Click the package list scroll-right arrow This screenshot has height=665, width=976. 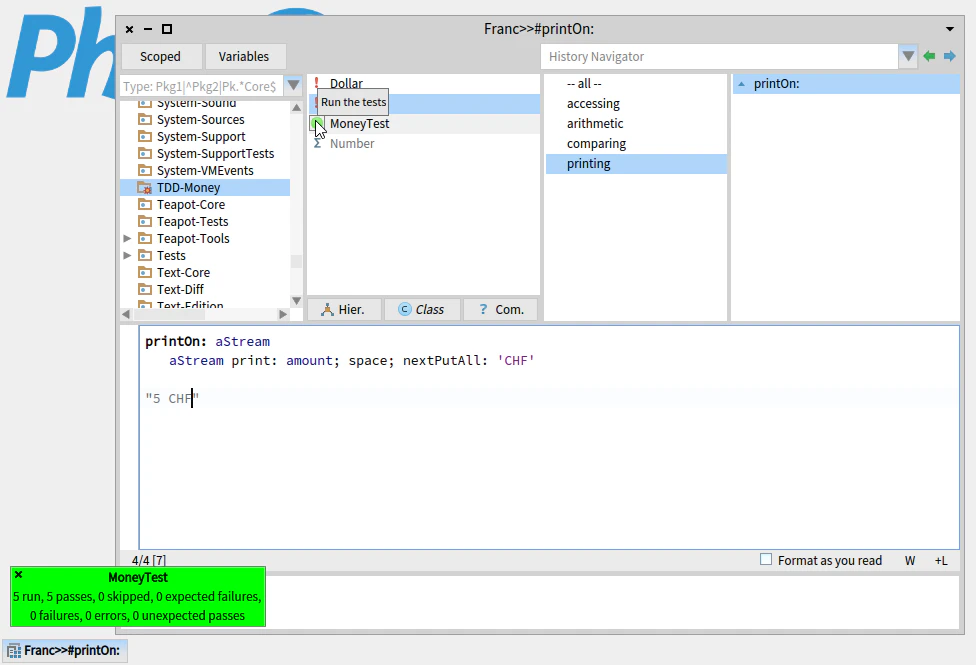(283, 314)
